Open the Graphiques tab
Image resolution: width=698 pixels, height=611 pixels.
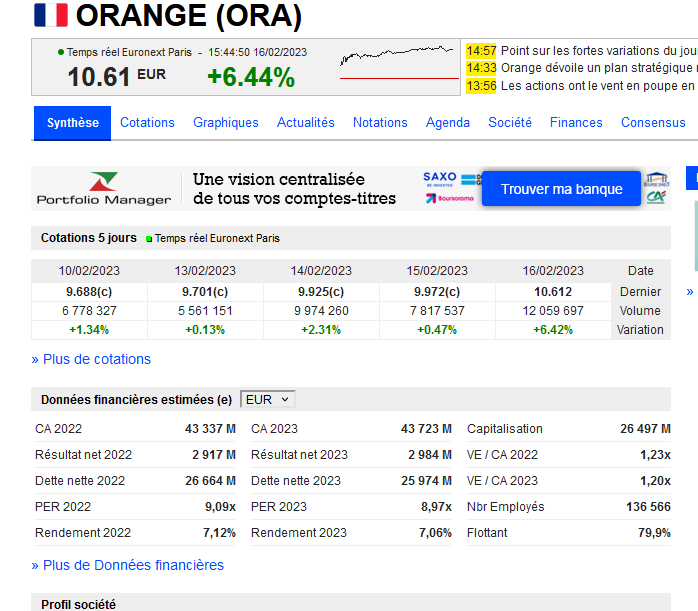tap(226, 123)
